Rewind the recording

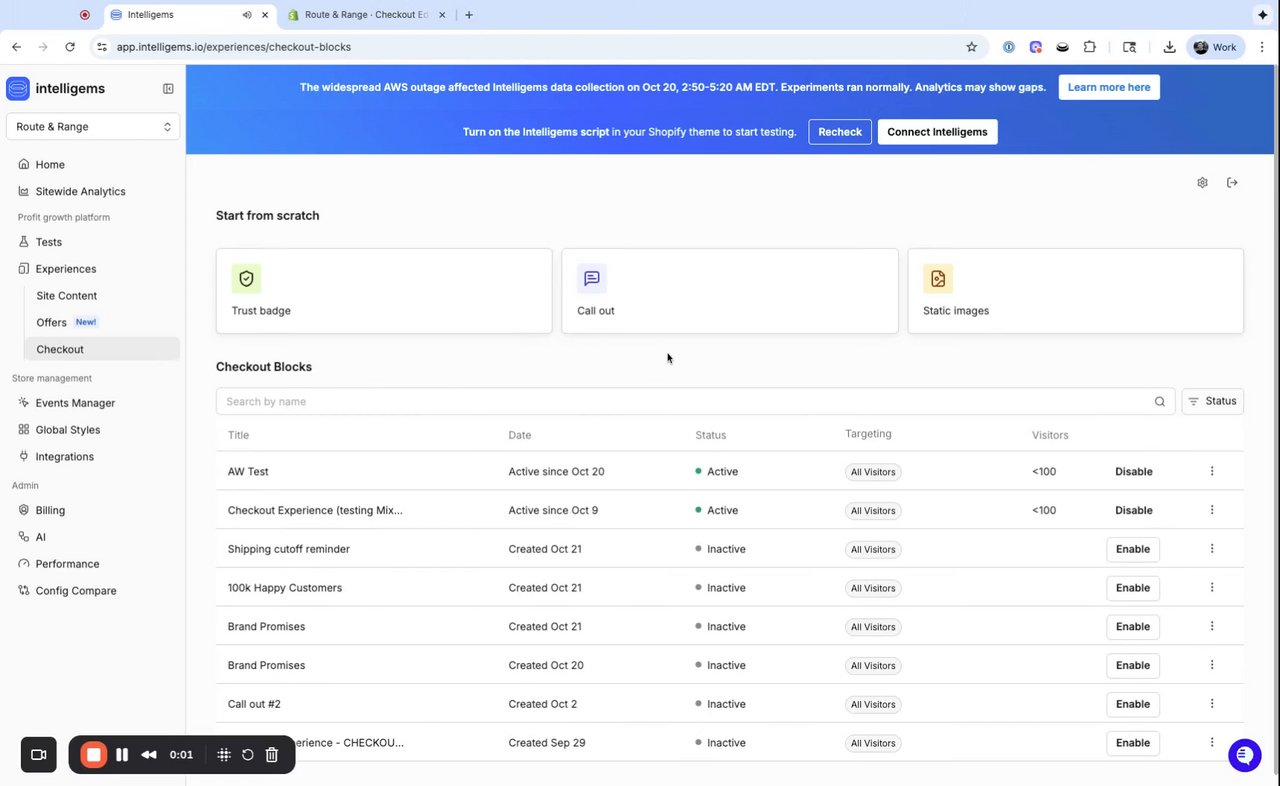149,755
